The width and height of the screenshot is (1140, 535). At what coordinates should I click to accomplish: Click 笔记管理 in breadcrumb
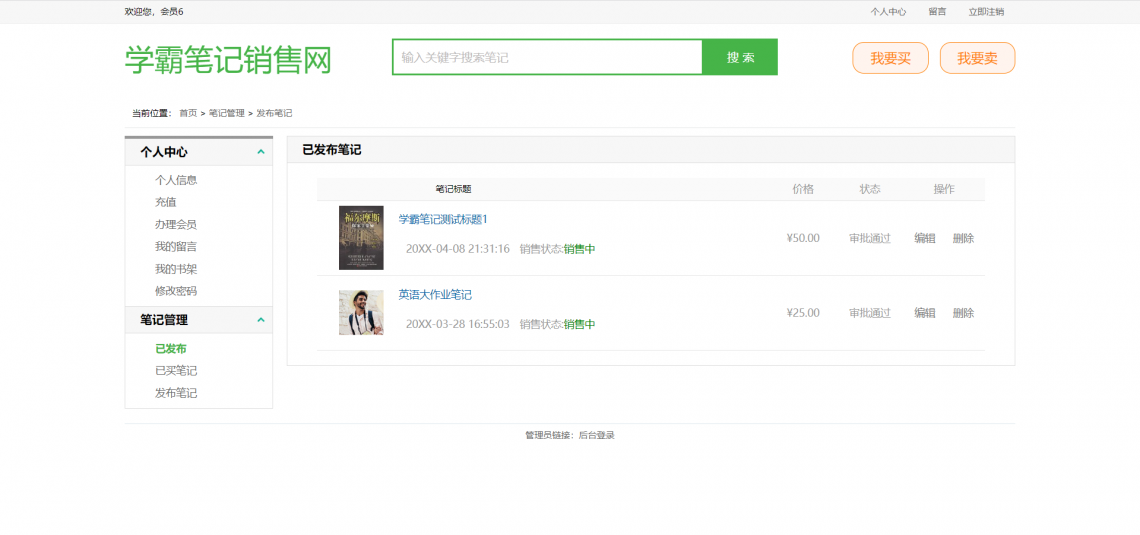(226, 113)
